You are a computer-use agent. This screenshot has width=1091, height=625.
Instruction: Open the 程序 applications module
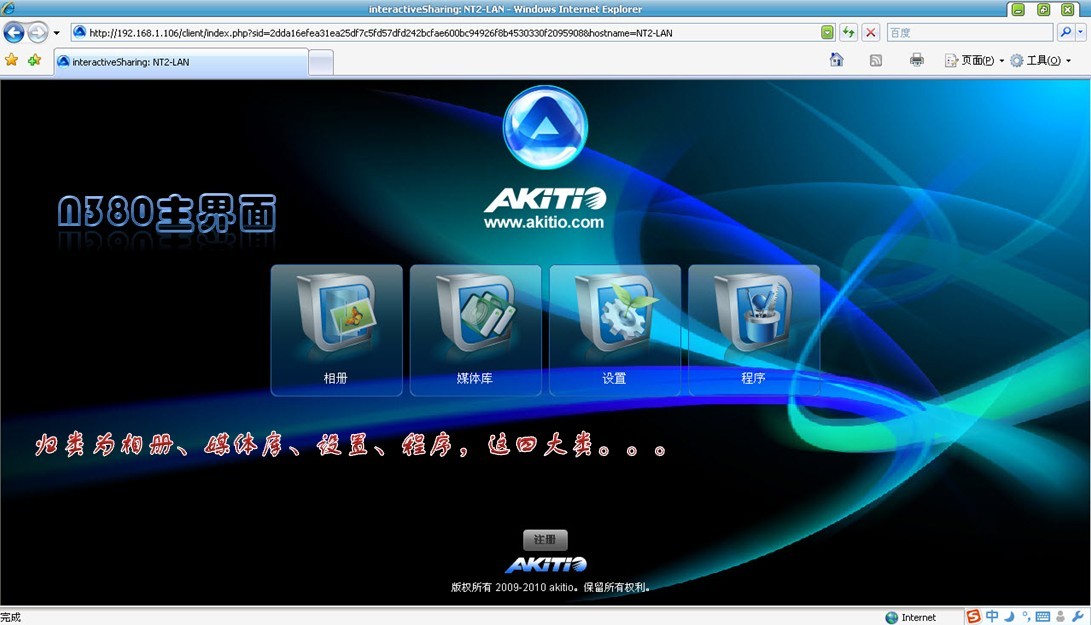(754, 330)
